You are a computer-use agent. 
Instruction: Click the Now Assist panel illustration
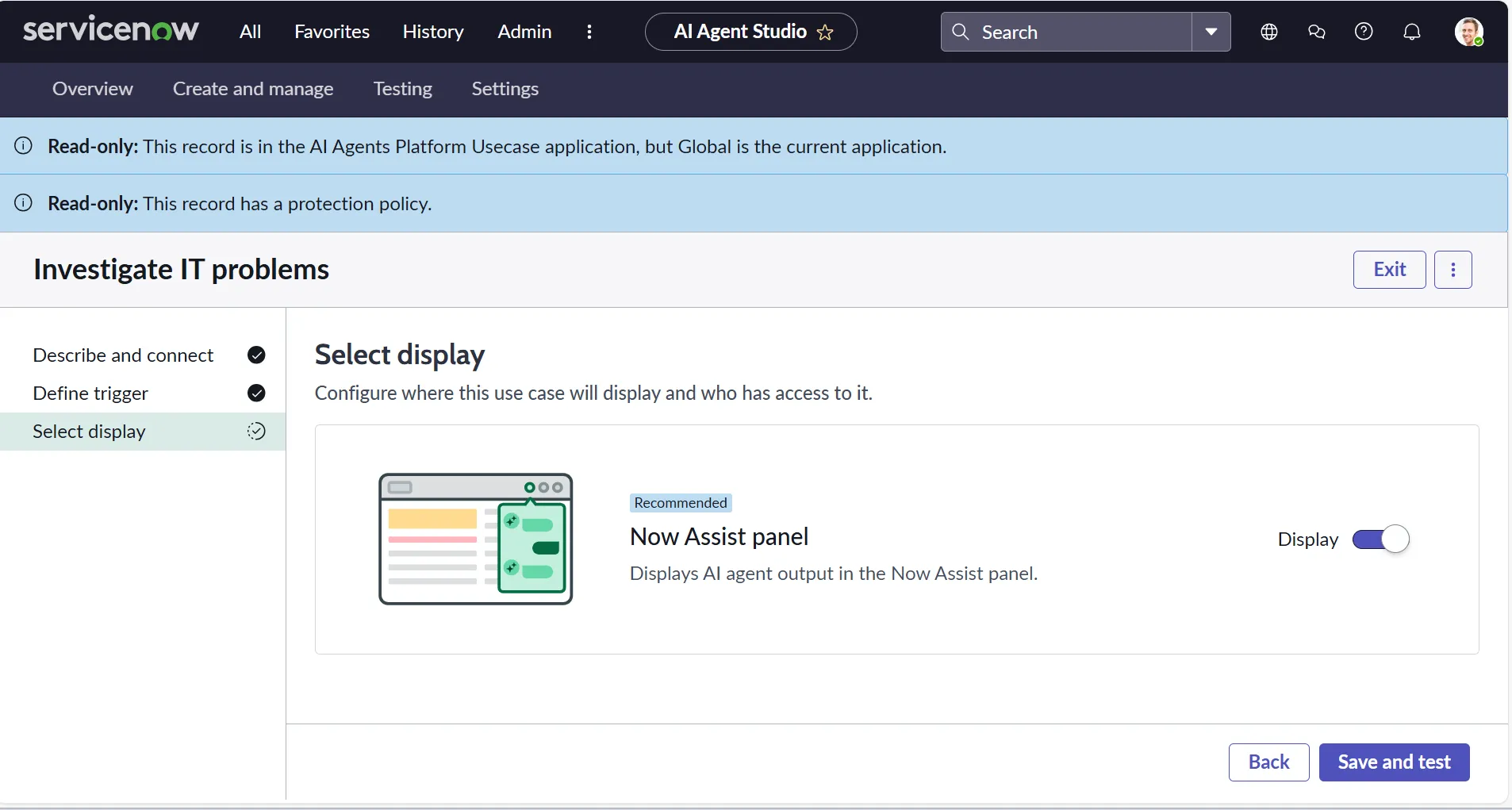tap(476, 539)
